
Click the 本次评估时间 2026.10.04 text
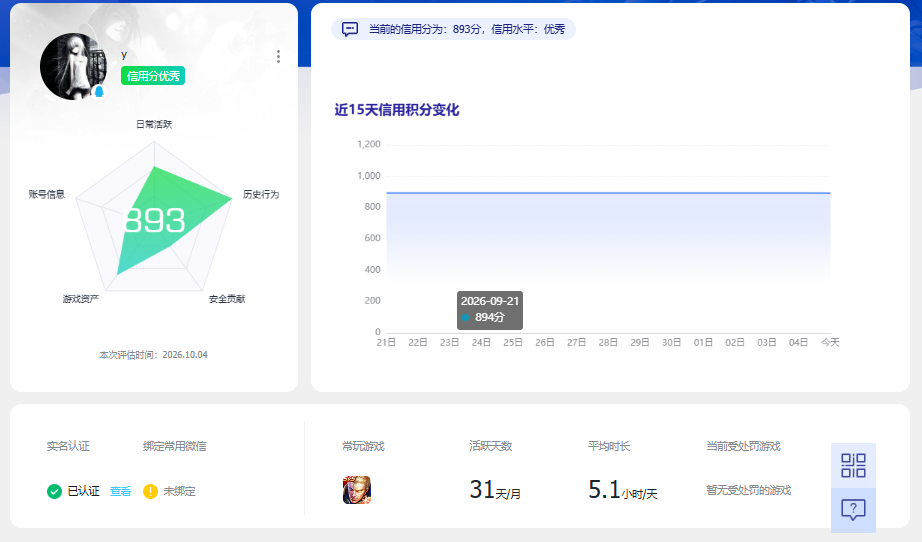point(153,354)
